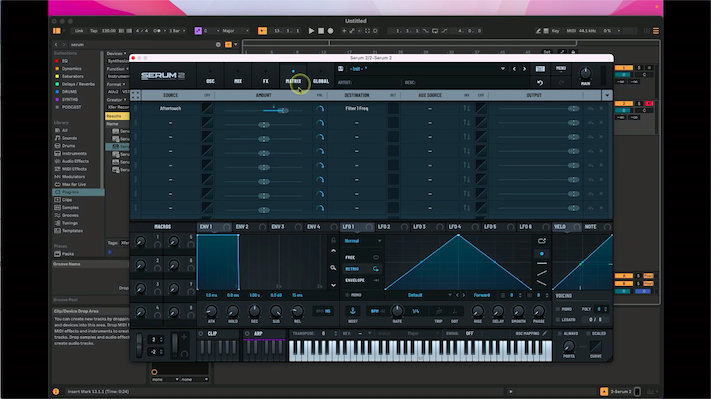711x399 pixels.
Task: Click the envelope zoom magnifier icon
Action: 333,268
